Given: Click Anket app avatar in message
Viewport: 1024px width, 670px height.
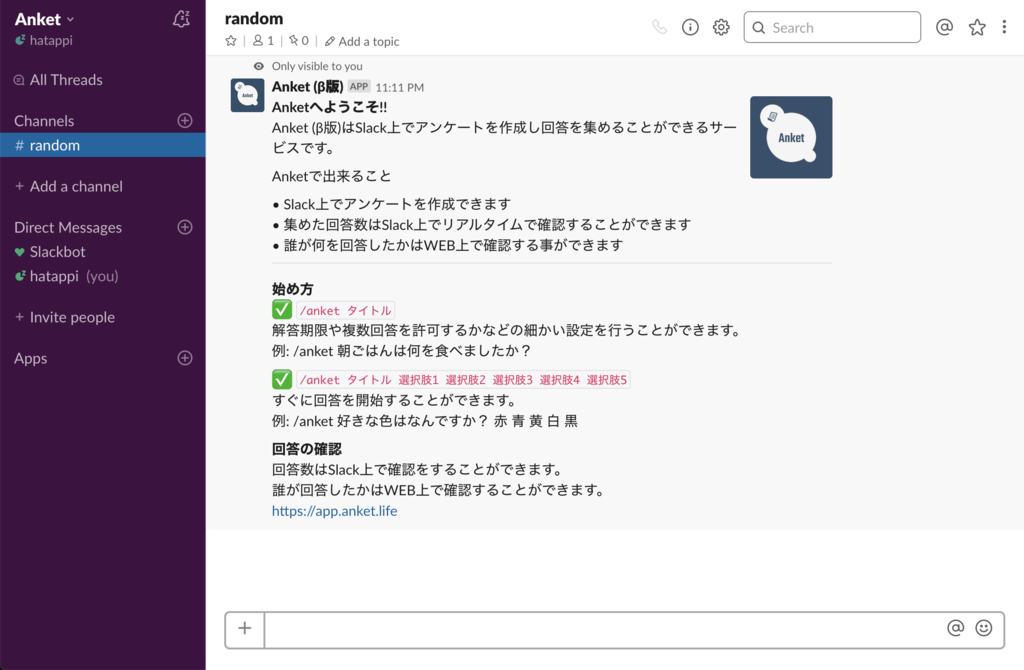Looking at the screenshot, I should 248,95.
